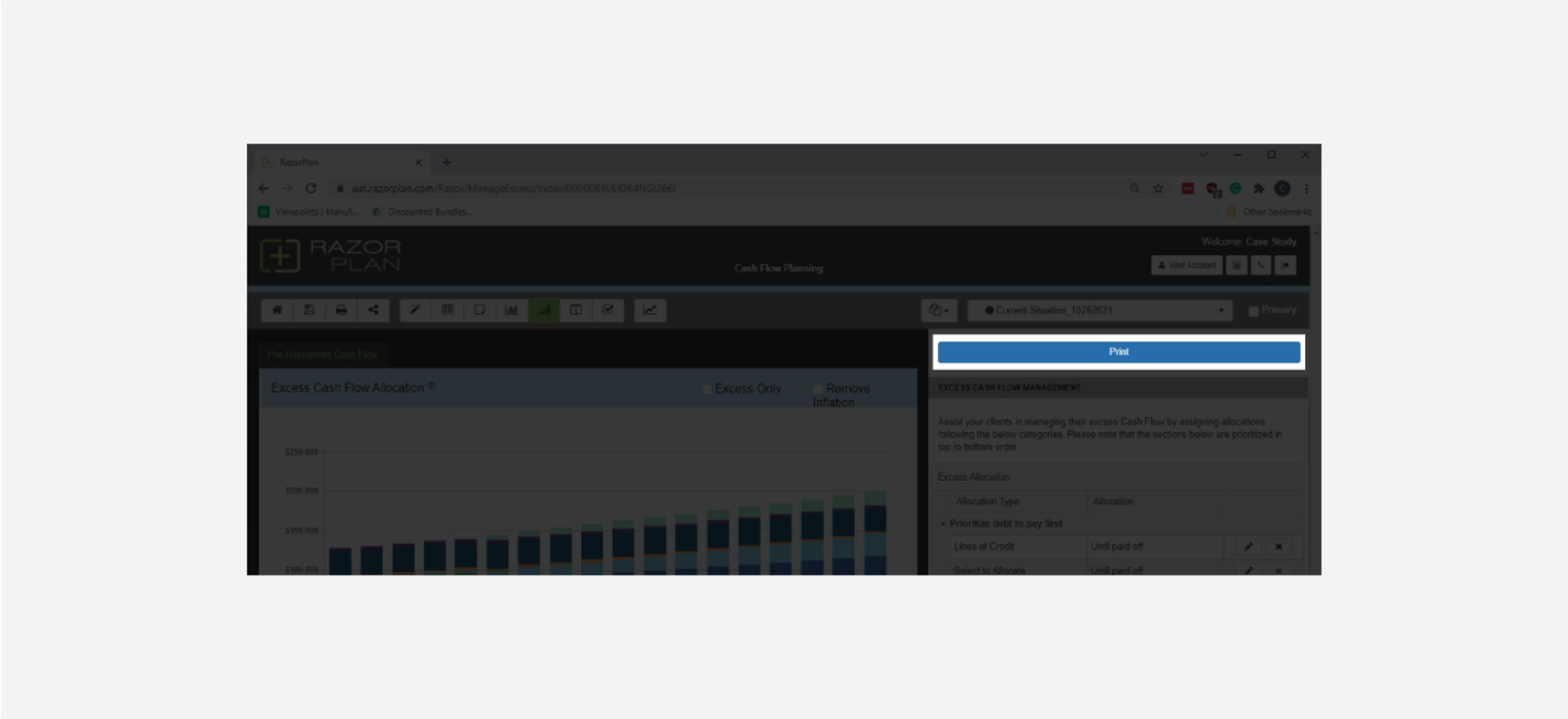The width and height of the screenshot is (1568, 719).
Task: Select the green highlighted ascending bars icon
Action: point(544,310)
